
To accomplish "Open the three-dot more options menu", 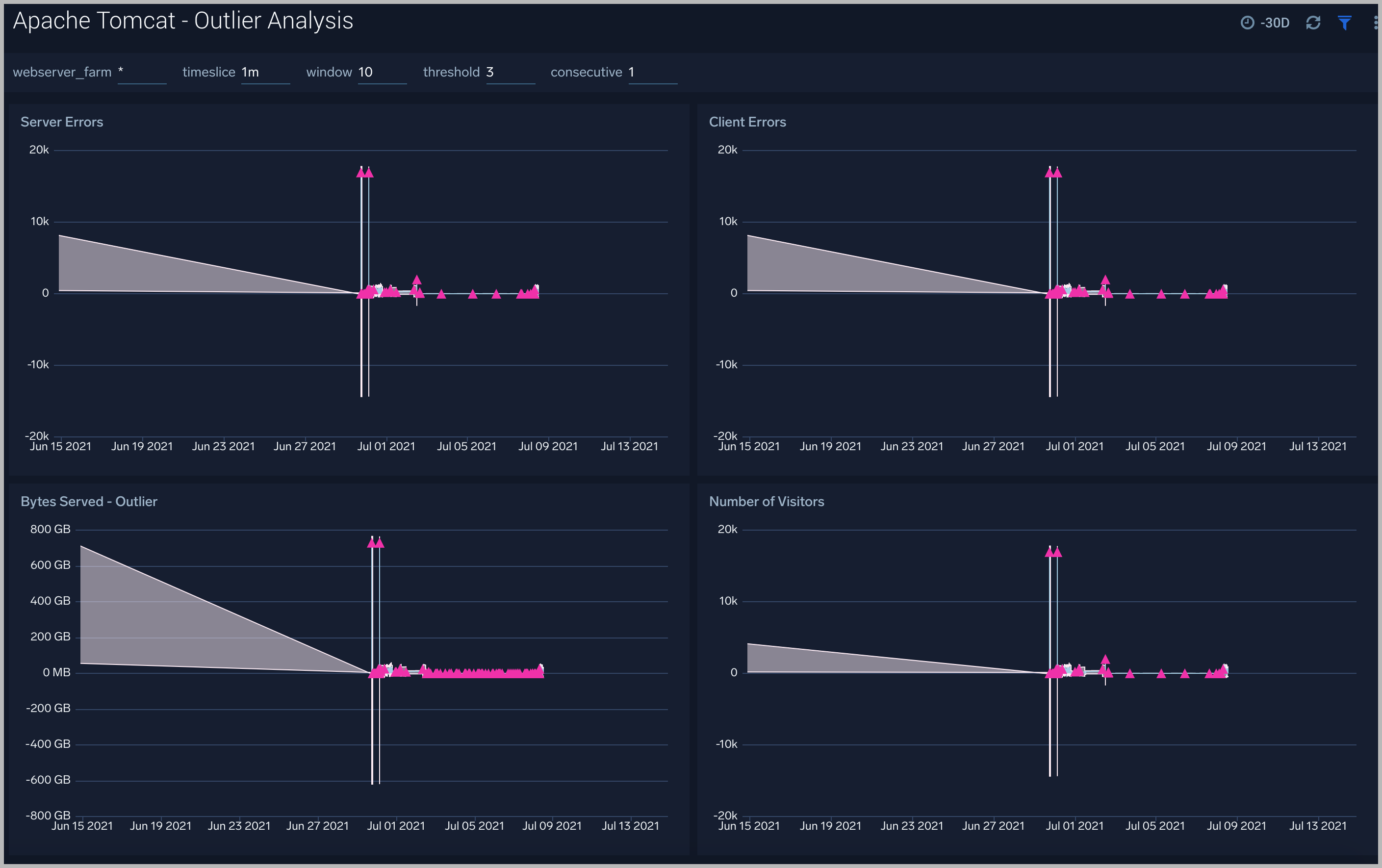I will tap(1375, 23).
